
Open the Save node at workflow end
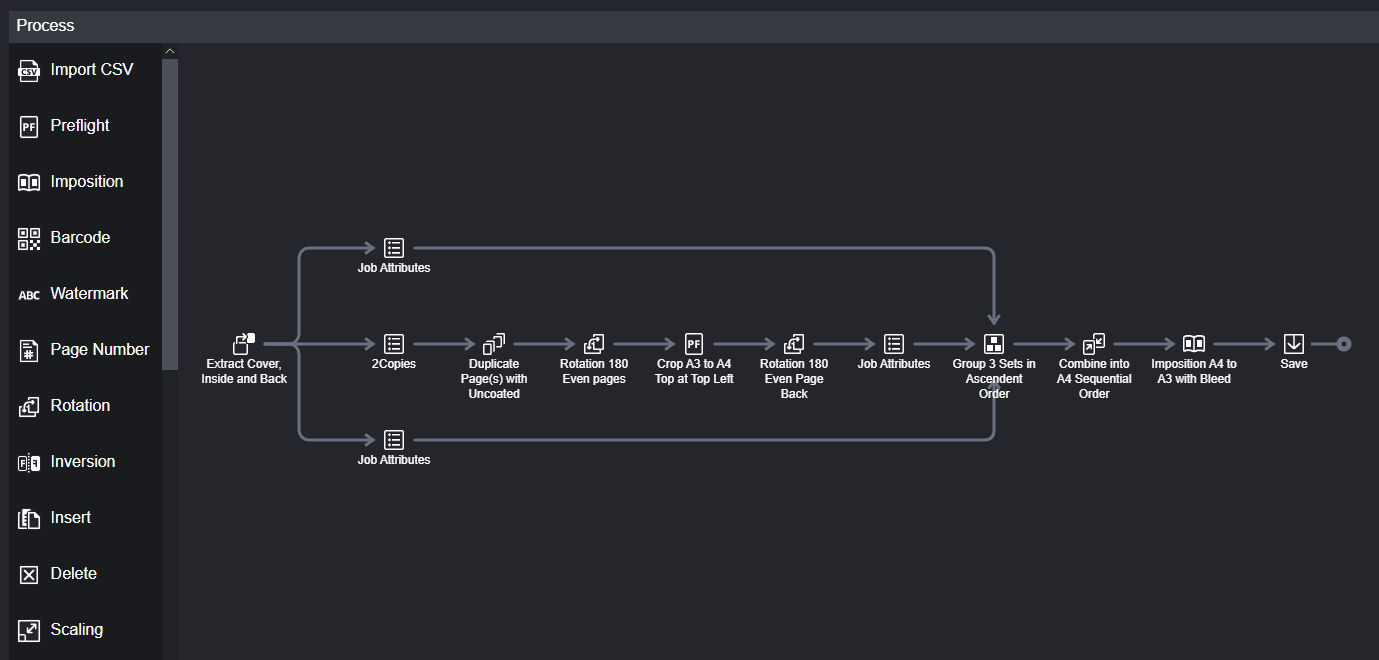click(x=1293, y=343)
